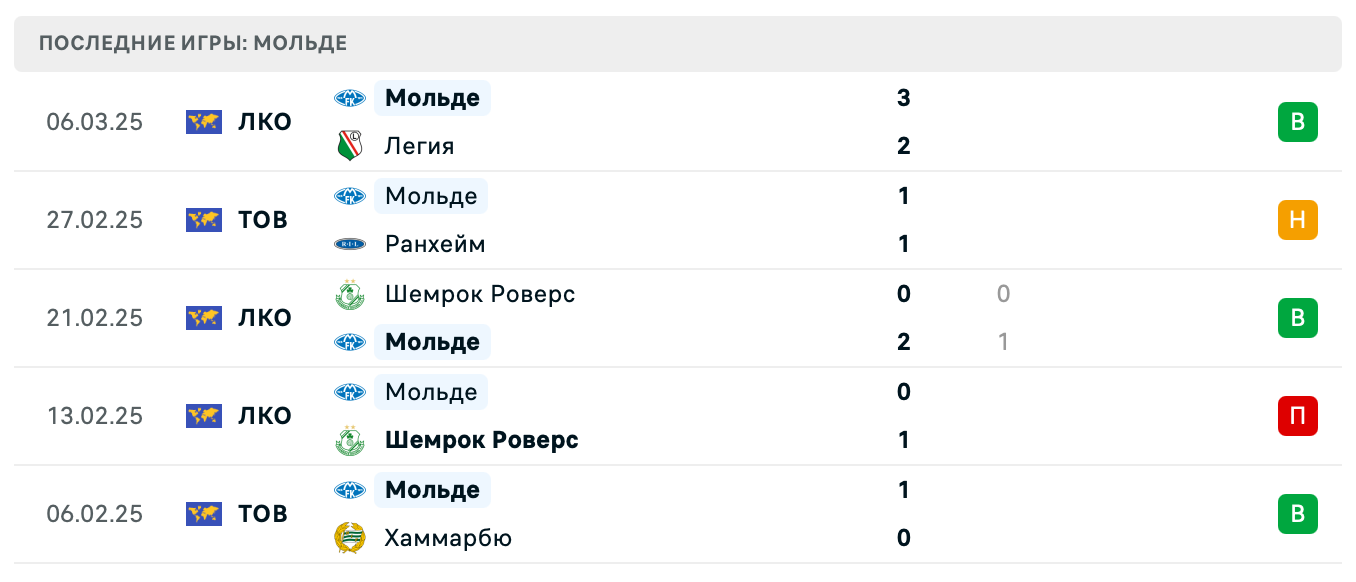This screenshot has height=582, width=1356.
Task: Click the Хаммарбю club logo
Action: tap(350, 538)
